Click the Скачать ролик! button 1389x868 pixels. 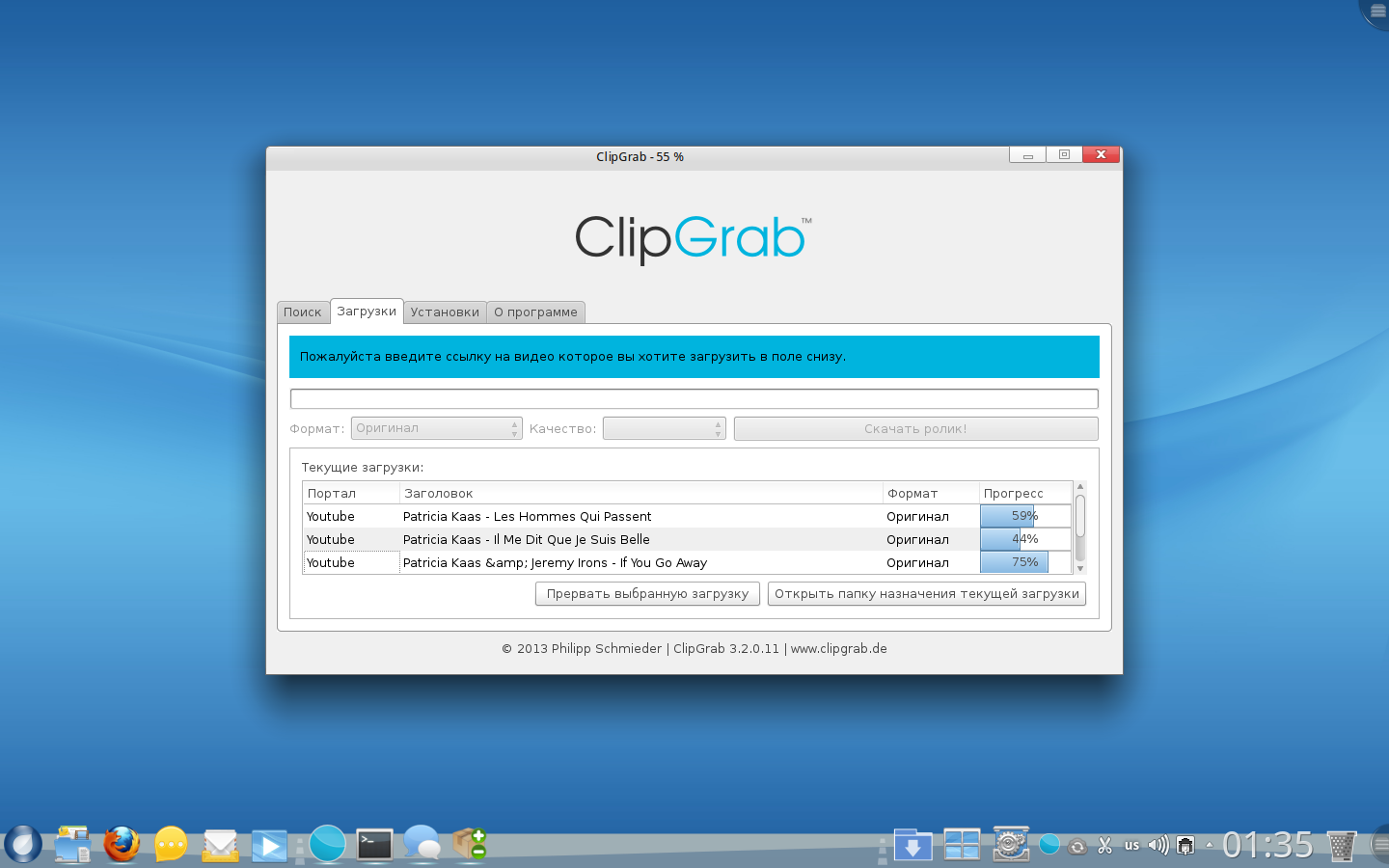click(x=916, y=428)
